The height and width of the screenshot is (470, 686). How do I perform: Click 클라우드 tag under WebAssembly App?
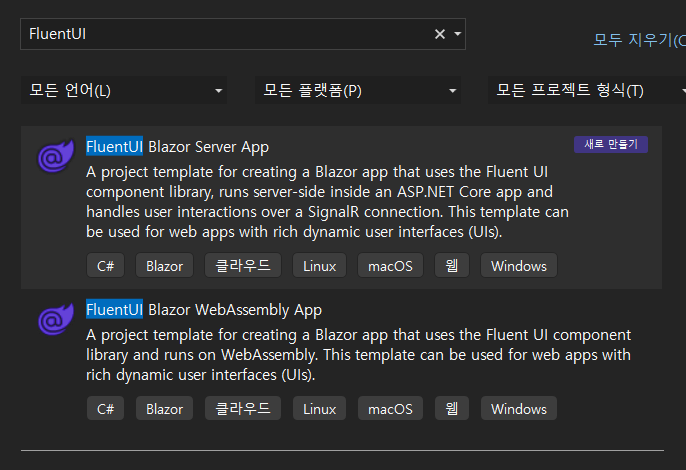243,409
